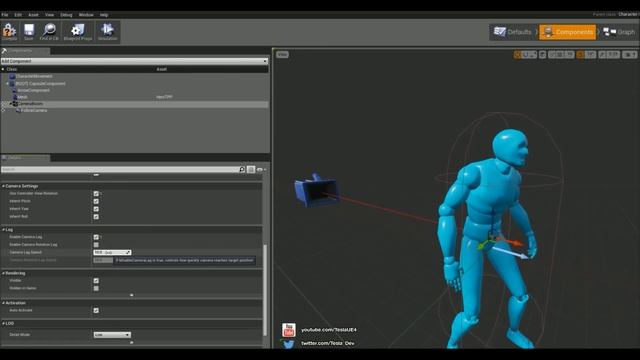The image size is (640, 360).
Task: Collapse the LOD section
Action: click(x=3, y=323)
